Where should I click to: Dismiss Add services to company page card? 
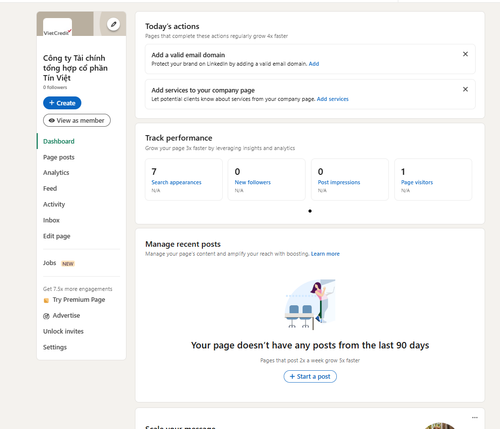[465, 89]
